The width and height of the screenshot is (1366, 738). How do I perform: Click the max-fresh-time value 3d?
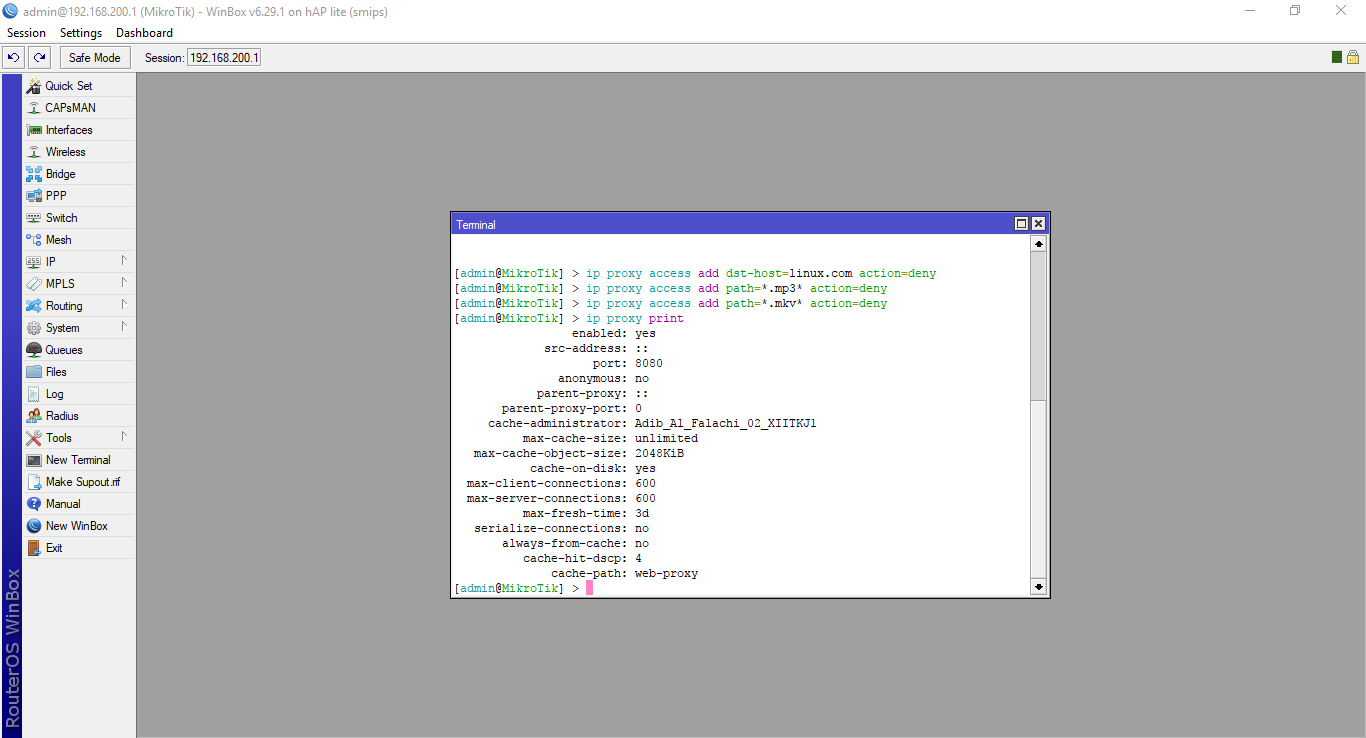[x=642, y=513]
